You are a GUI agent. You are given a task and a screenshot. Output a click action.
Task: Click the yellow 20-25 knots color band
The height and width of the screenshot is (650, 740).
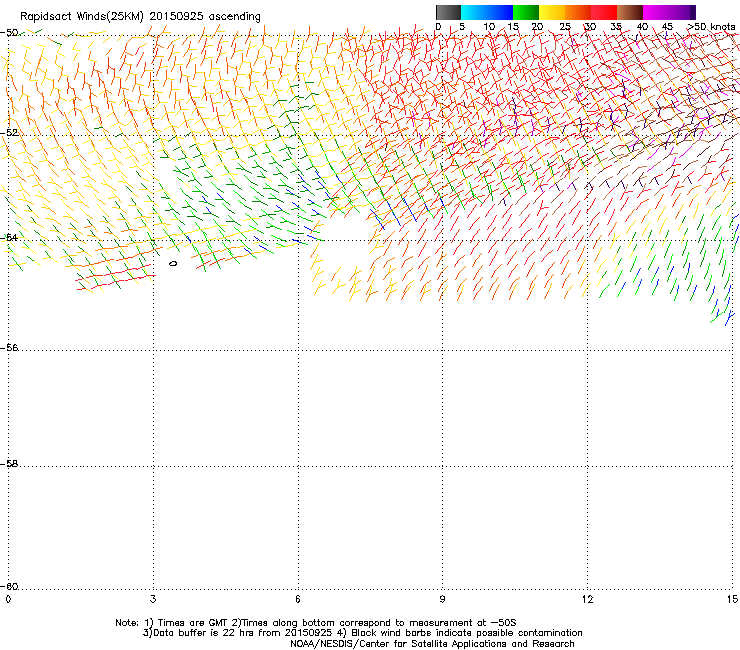[x=552, y=12]
